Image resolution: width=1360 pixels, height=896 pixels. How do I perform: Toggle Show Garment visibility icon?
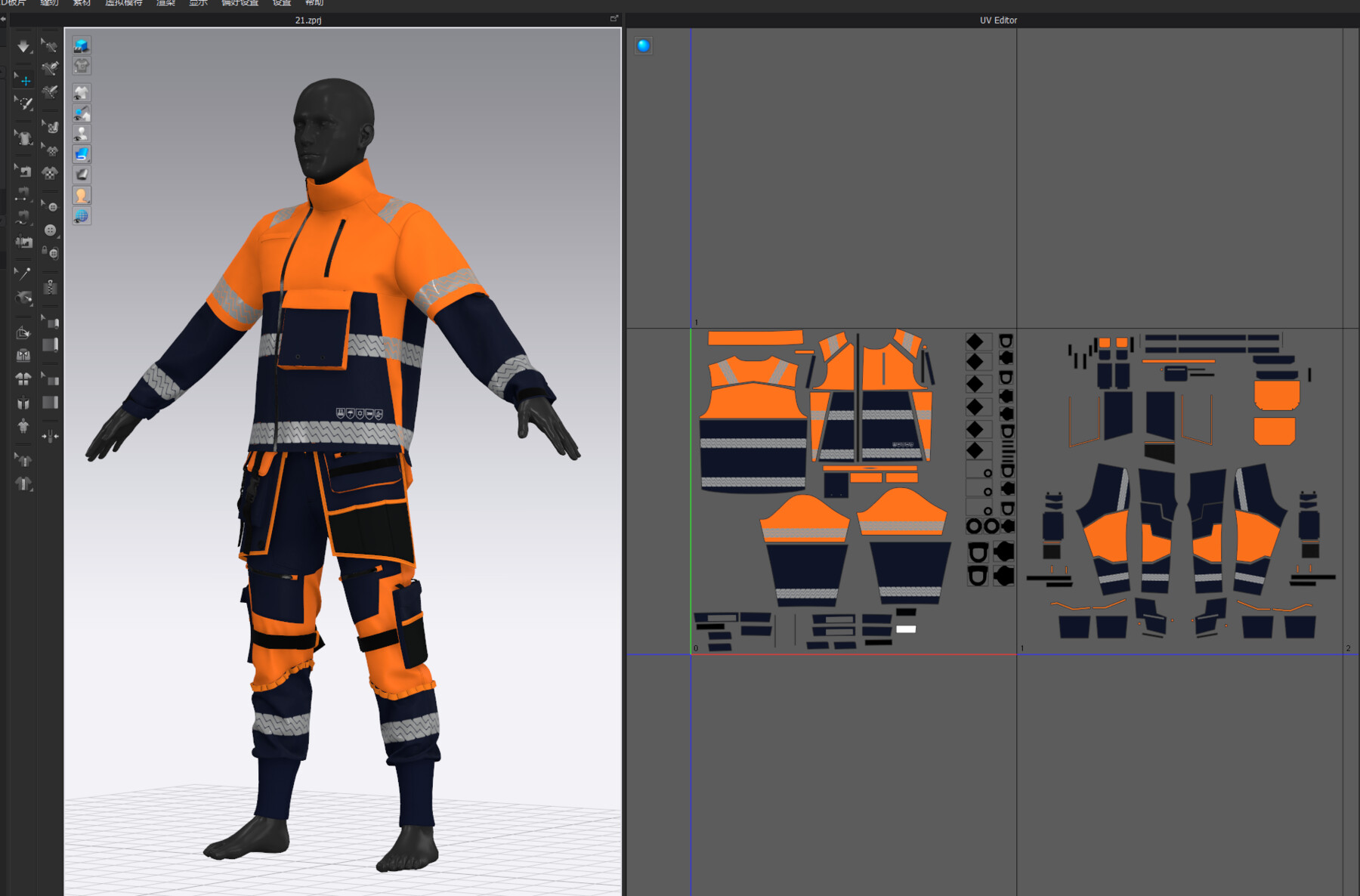pyautogui.click(x=82, y=93)
